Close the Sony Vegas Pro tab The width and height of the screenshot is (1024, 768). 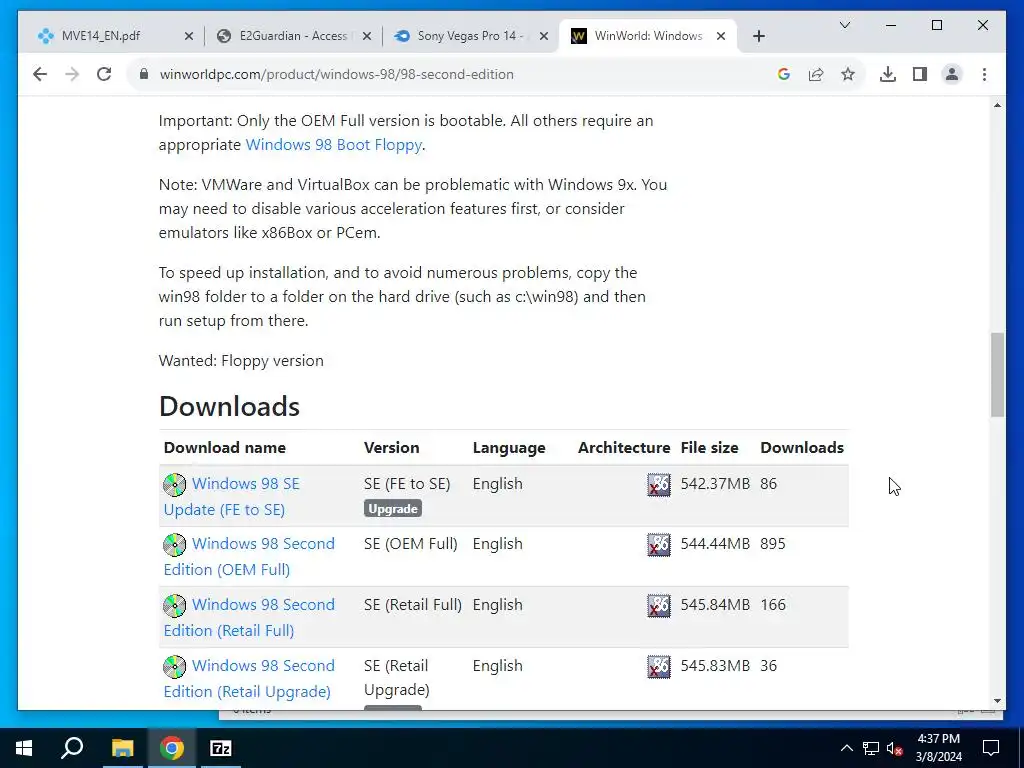tap(544, 36)
